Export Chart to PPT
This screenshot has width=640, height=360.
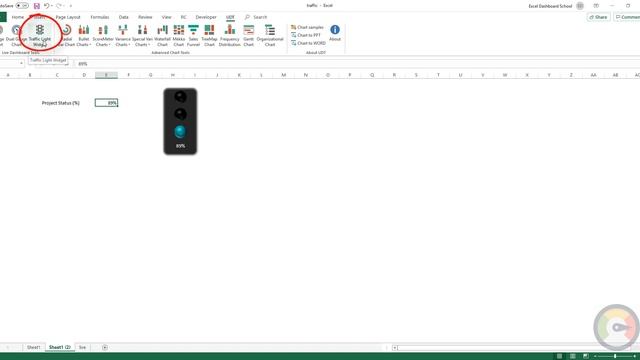(306, 35)
